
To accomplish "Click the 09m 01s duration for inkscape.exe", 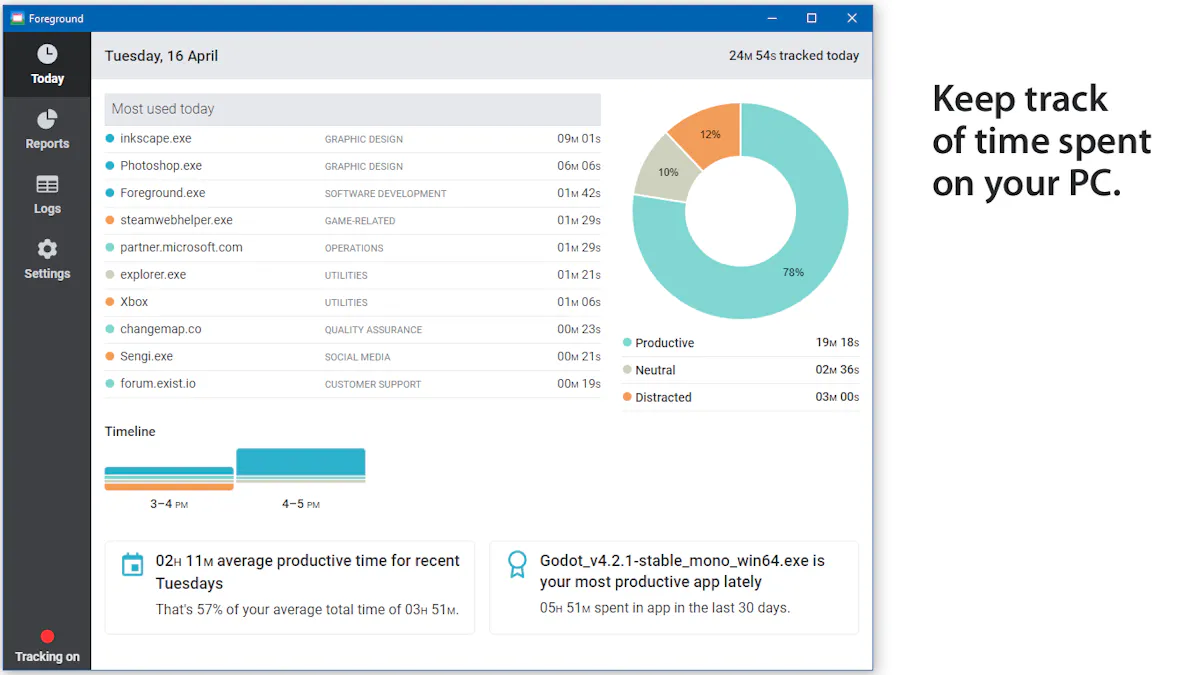I will [x=579, y=139].
